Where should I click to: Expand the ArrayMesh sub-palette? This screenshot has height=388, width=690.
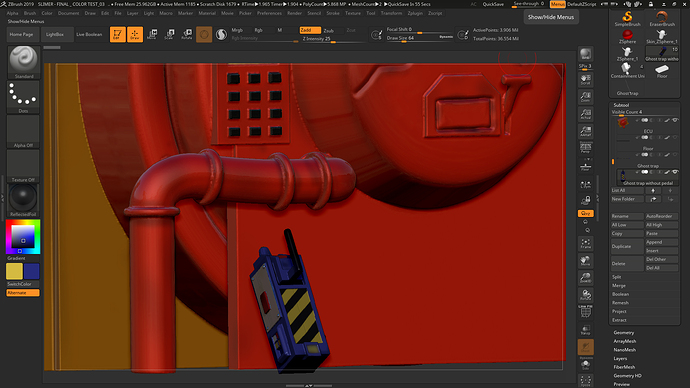coord(624,341)
